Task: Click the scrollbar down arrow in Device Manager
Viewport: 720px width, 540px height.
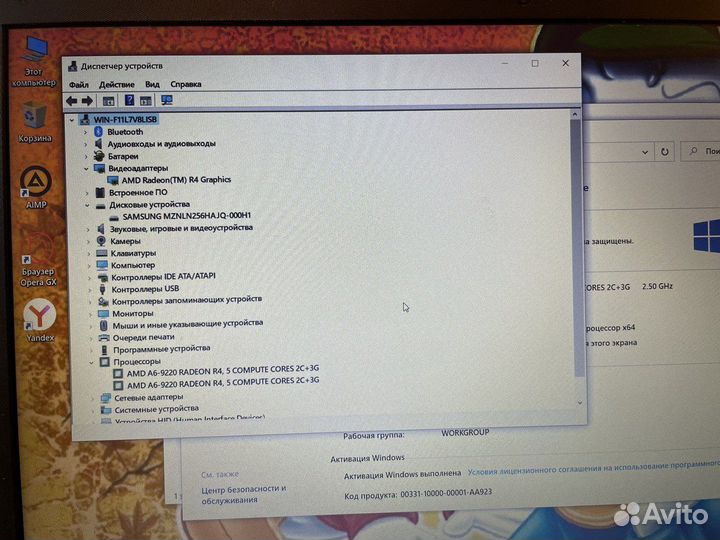Action: [x=579, y=403]
